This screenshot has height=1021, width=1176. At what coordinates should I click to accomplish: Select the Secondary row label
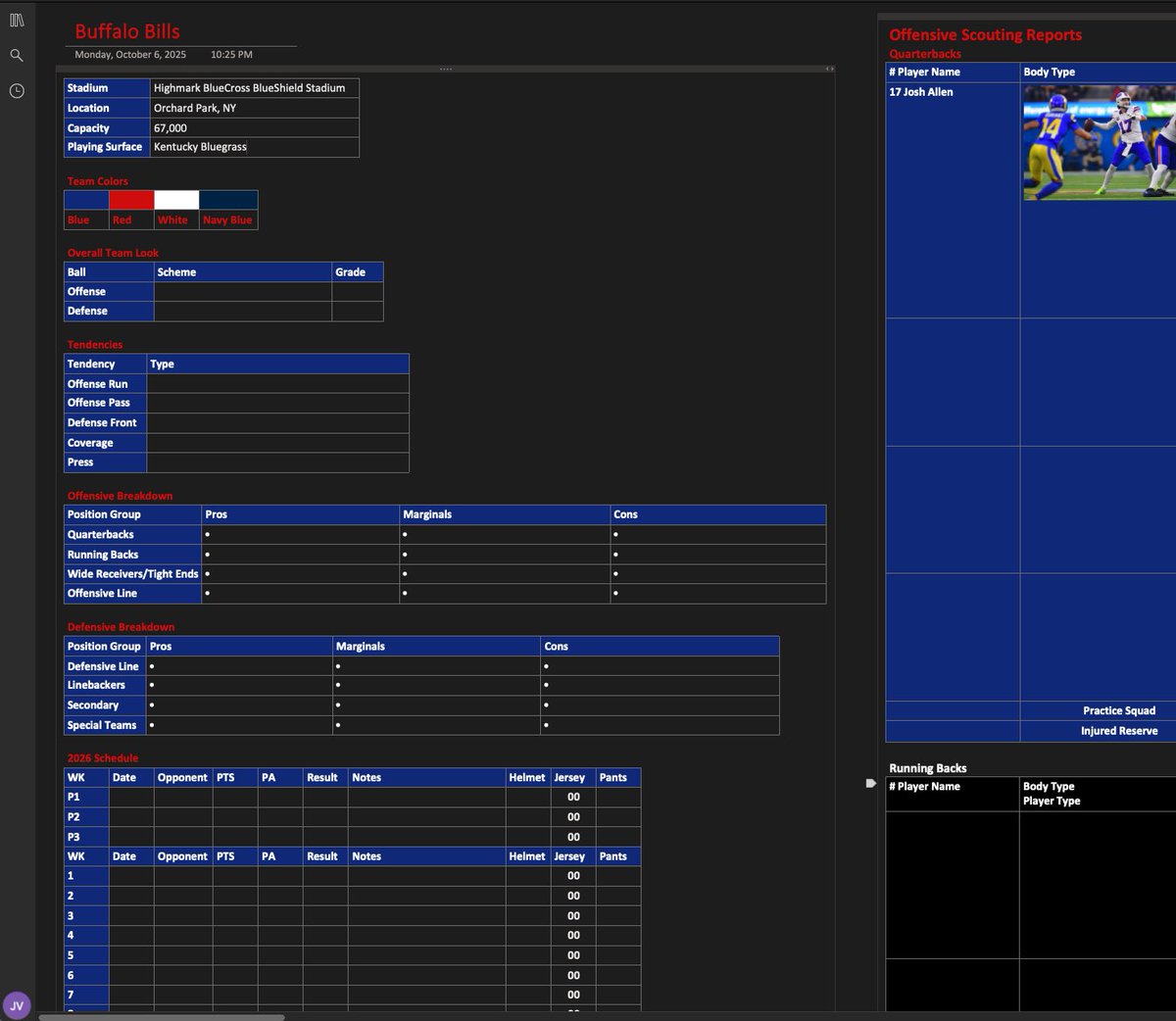[x=105, y=705]
